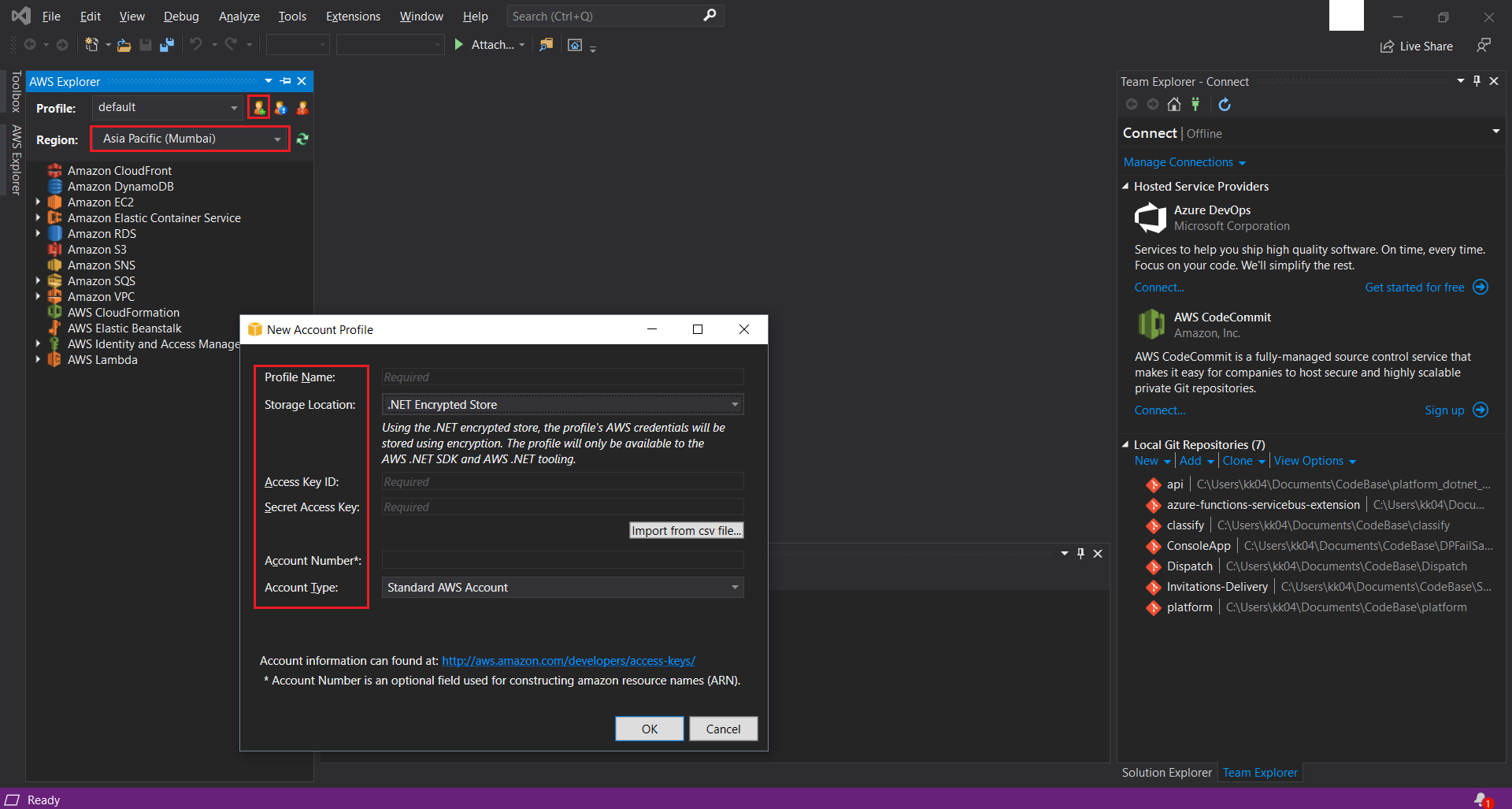Open the Storage Location dropdown
Viewport: 1512px width, 809px height.
pyautogui.click(x=563, y=405)
